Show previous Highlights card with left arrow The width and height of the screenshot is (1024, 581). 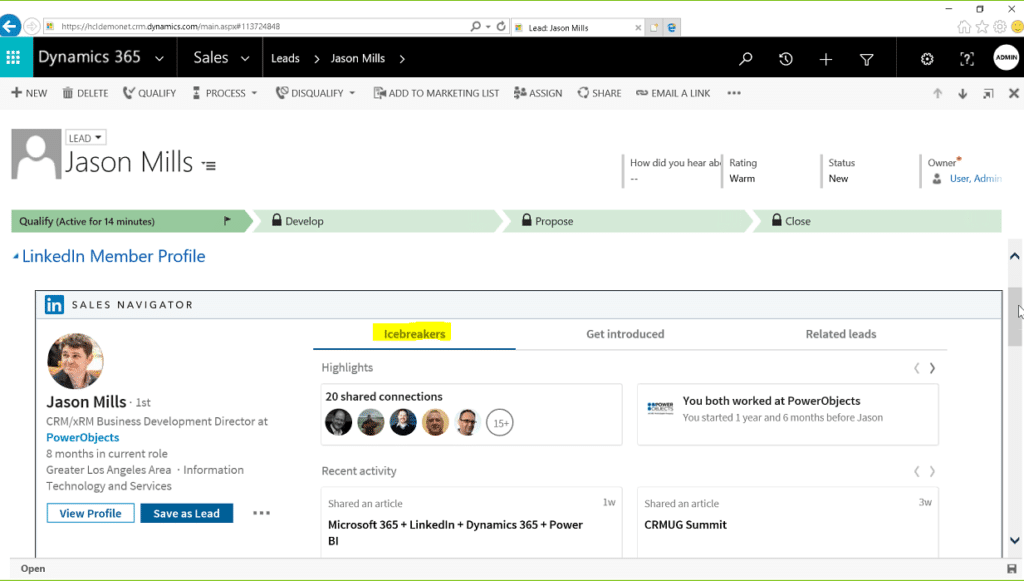click(916, 368)
